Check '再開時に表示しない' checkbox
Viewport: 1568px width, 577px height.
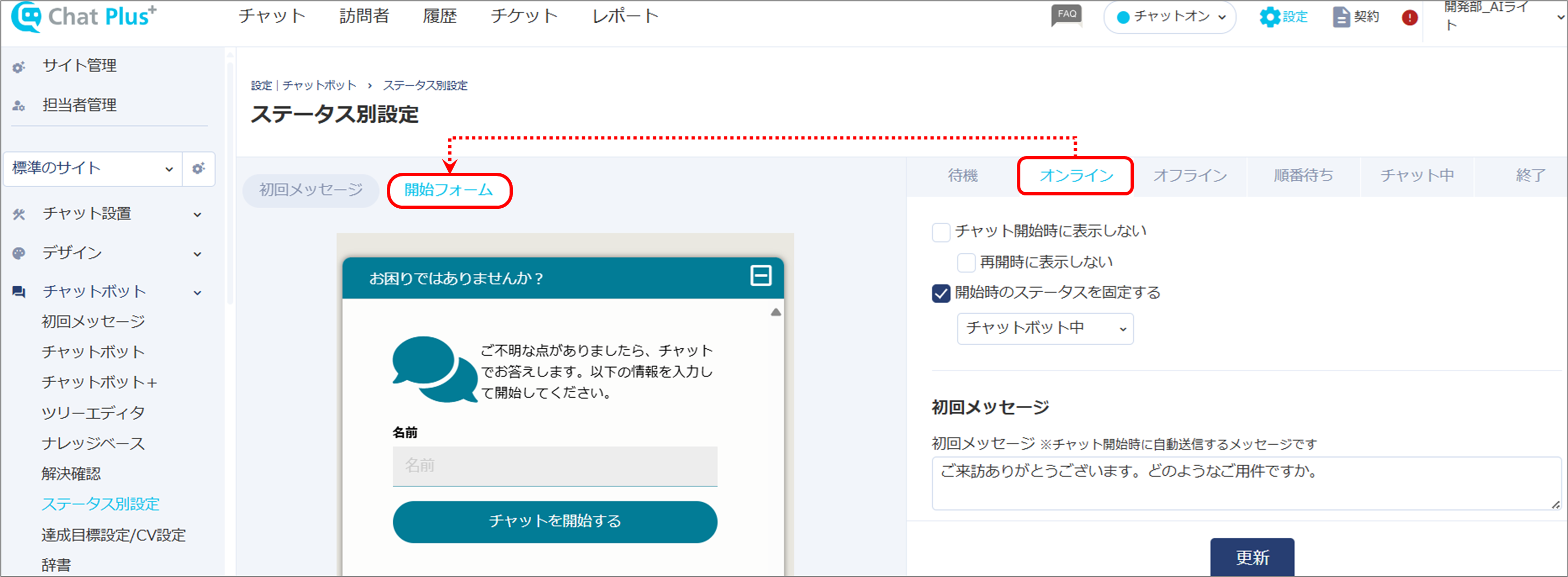(x=966, y=263)
